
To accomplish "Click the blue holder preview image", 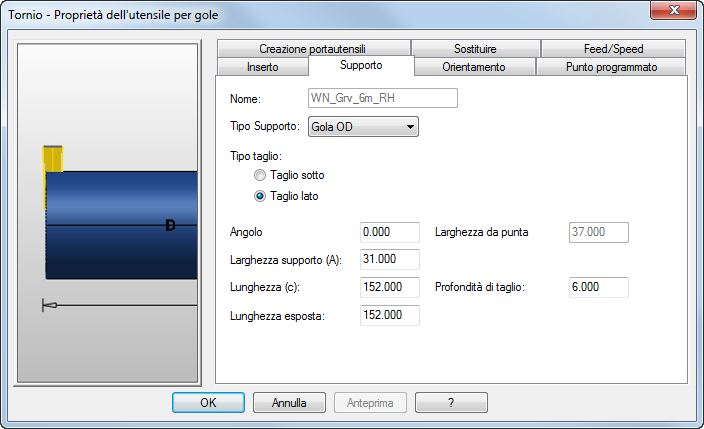I will point(121,225).
